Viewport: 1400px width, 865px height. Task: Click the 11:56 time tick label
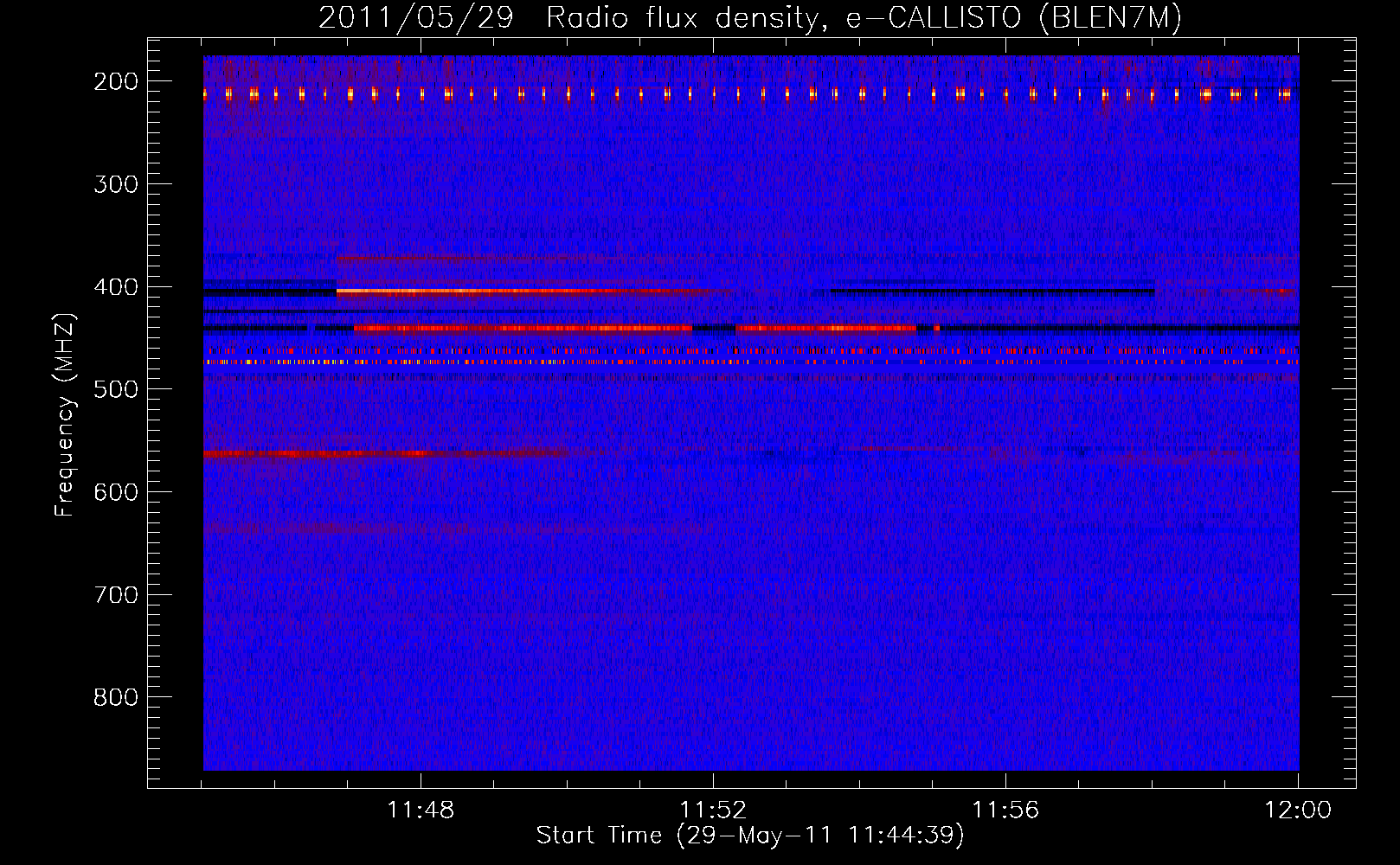click(x=1005, y=811)
